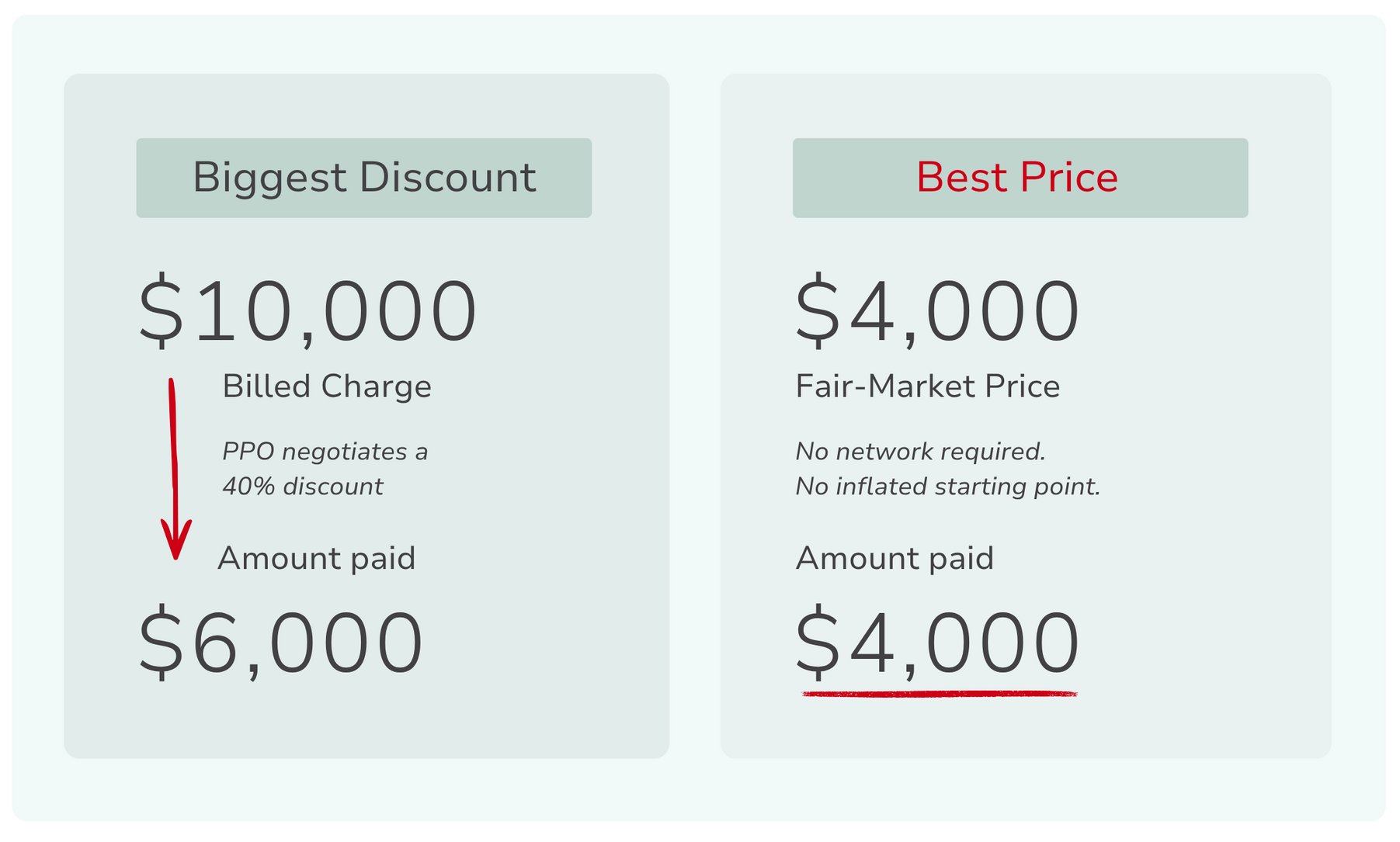The width and height of the screenshot is (1400, 842).
Task: Click the word "Discount" in the left header
Action: pyautogui.click(x=447, y=178)
